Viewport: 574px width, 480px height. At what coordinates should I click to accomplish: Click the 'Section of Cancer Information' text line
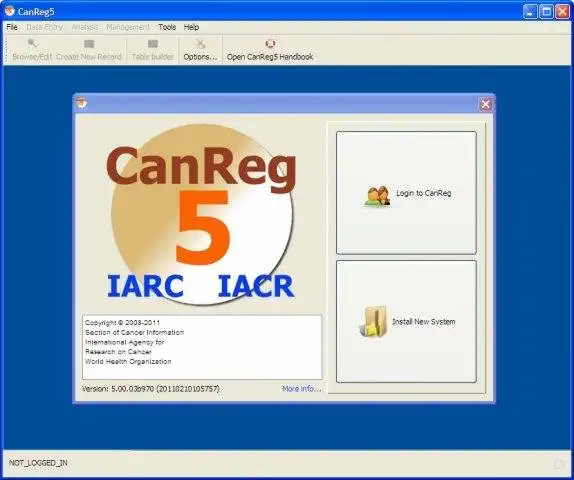(134, 332)
